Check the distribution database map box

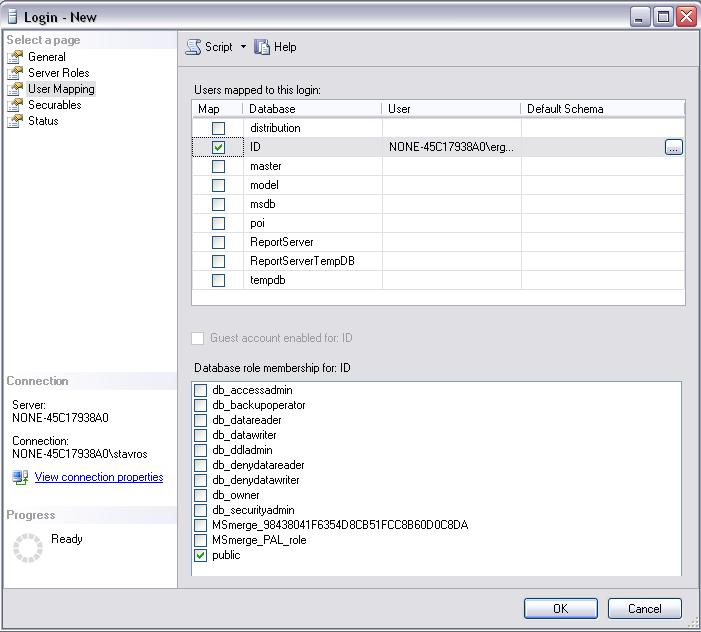click(x=218, y=128)
